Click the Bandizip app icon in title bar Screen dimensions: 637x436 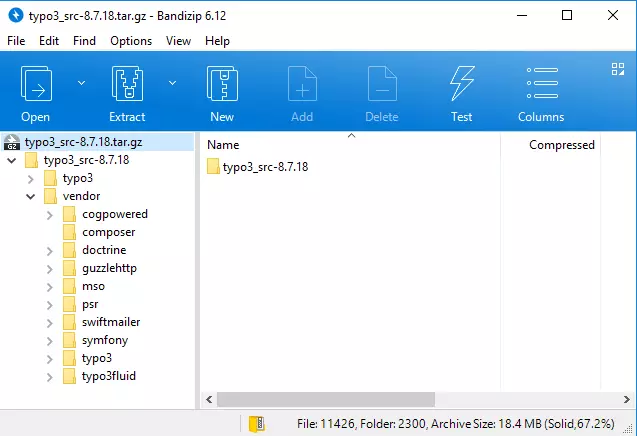pyautogui.click(x=14, y=15)
